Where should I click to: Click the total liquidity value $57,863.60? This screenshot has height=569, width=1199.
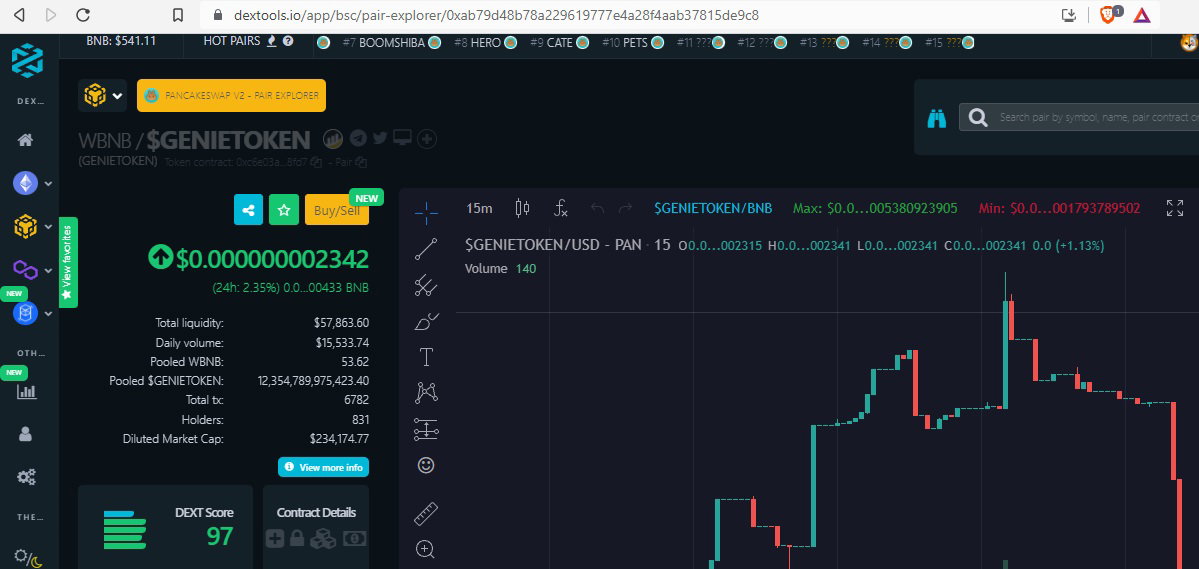point(341,324)
